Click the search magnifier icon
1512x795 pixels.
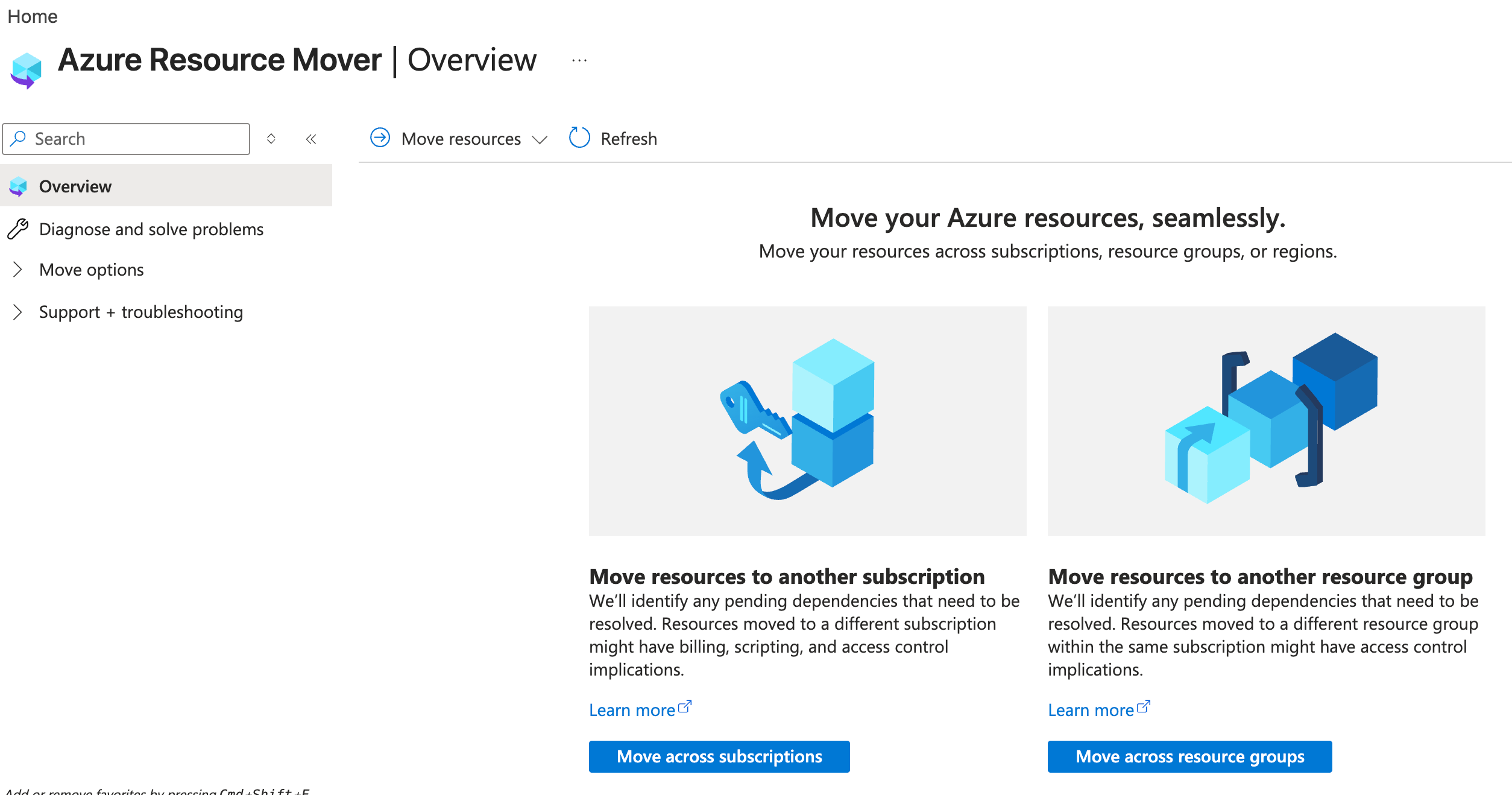19,139
